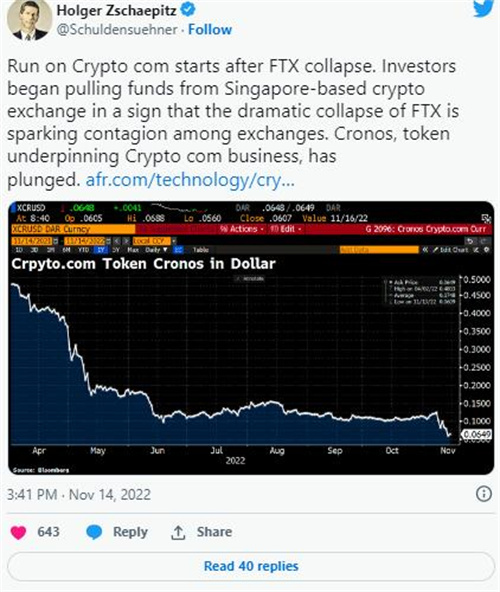Click the Reply speech bubble icon
This screenshot has height=592, width=500.
tap(94, 532)
